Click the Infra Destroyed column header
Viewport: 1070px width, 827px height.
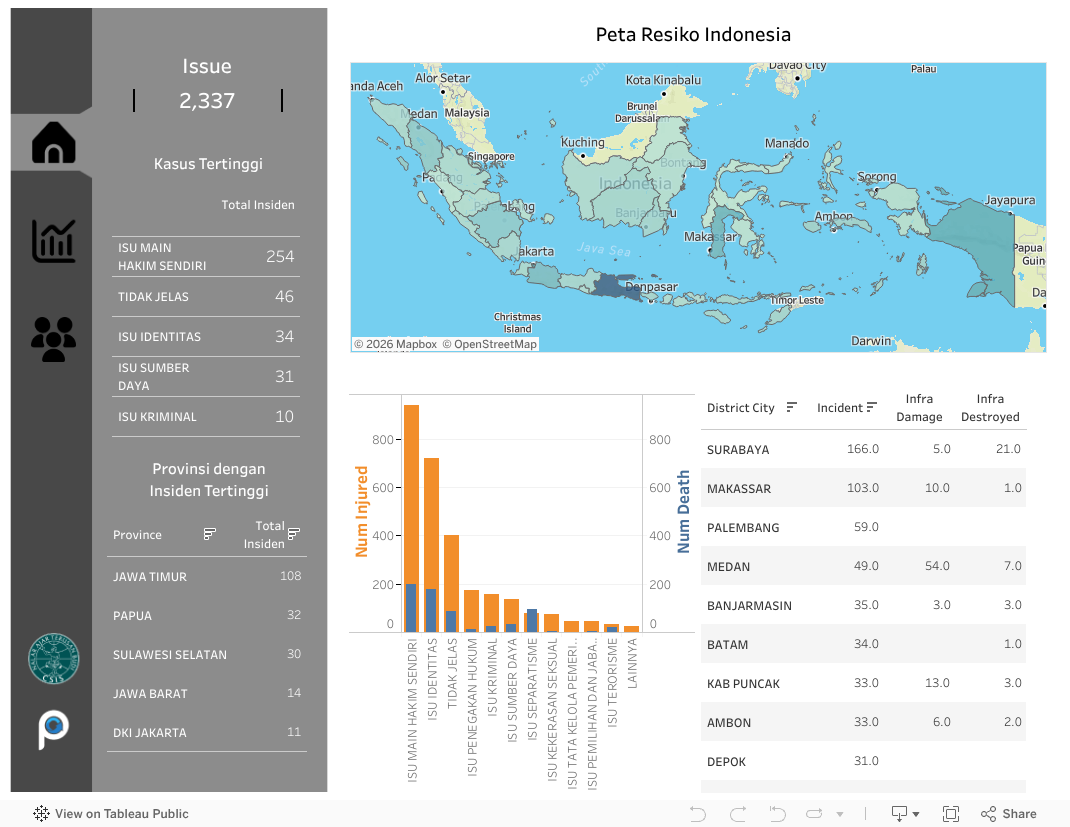[990, 407]
